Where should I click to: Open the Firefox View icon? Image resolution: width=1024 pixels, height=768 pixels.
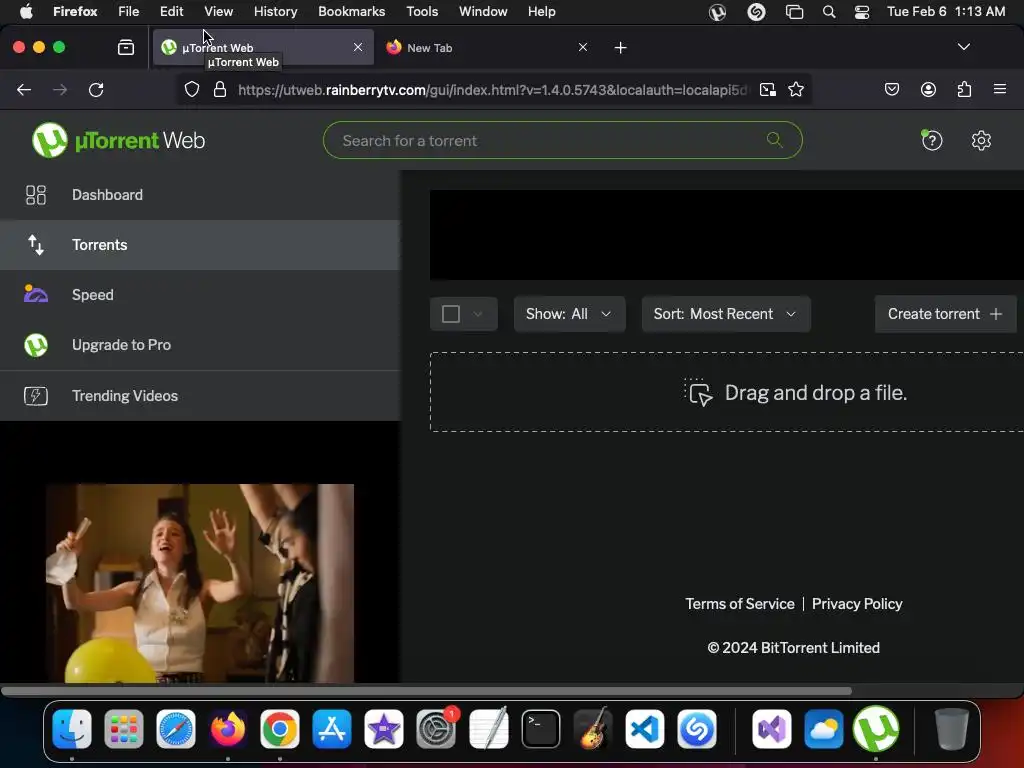[126, 47]
